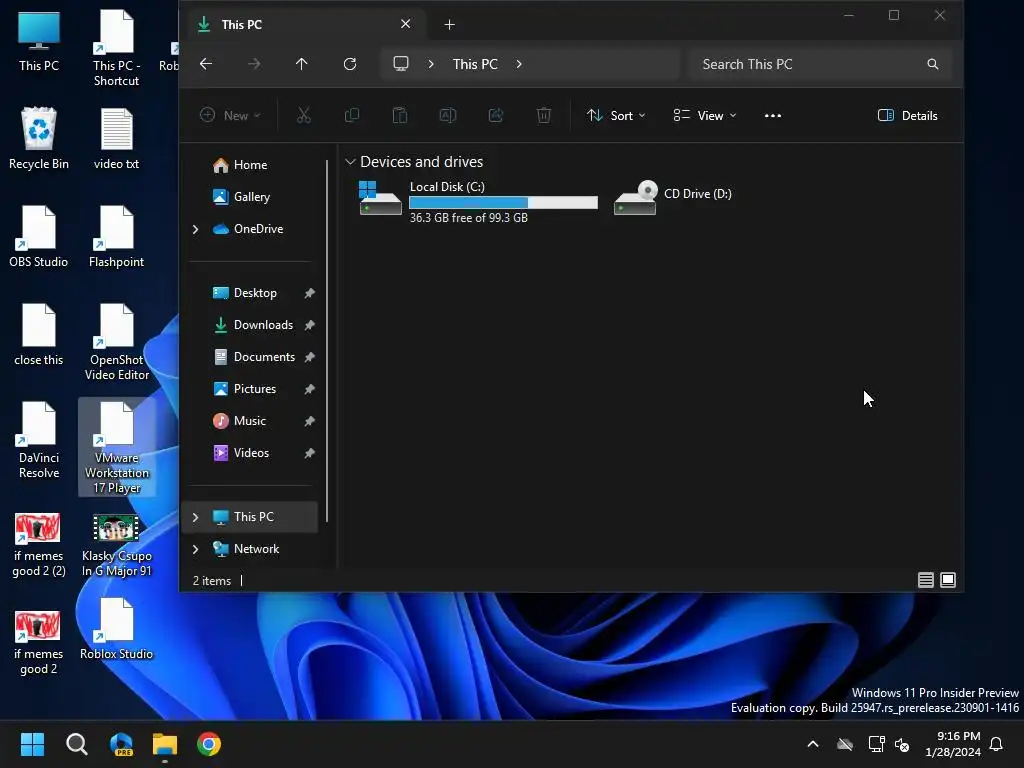Select the This PC tab

tap(304, 25)
